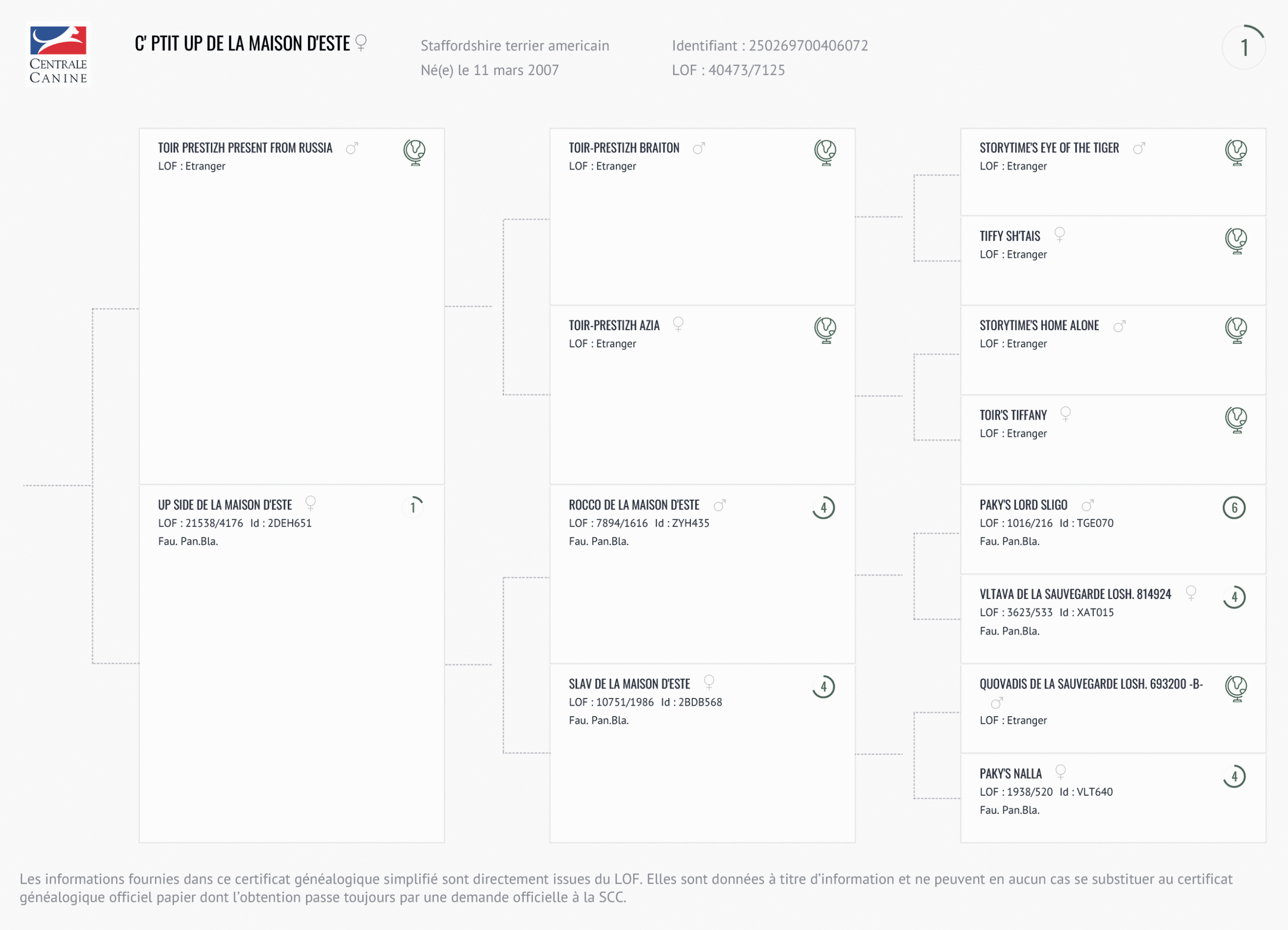Click the female symbol beside the main dog title
The height and width of the screenshot is (930, 1288).
point(361,43)
